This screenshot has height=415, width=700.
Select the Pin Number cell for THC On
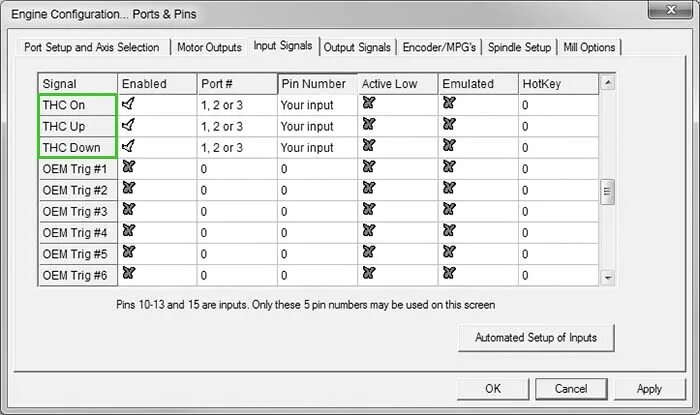pyautogui.click(x=317, y=105)
